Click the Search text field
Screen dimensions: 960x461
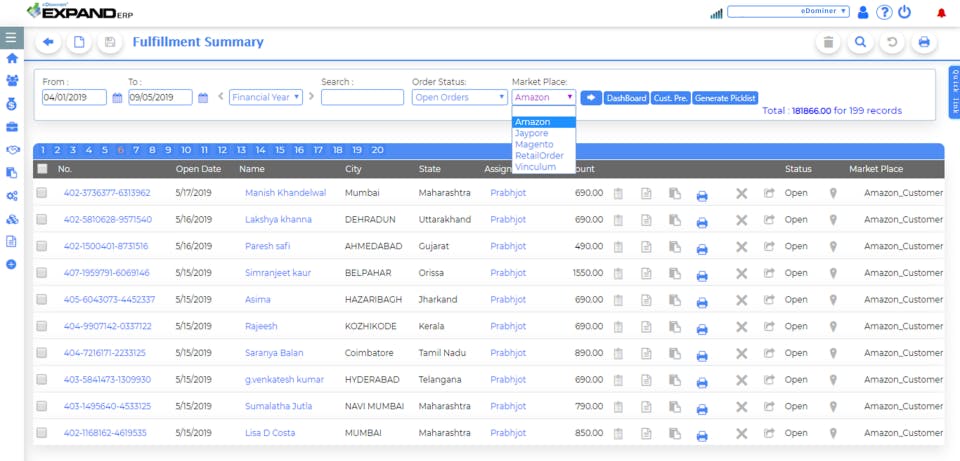click(x=362, y=97)
